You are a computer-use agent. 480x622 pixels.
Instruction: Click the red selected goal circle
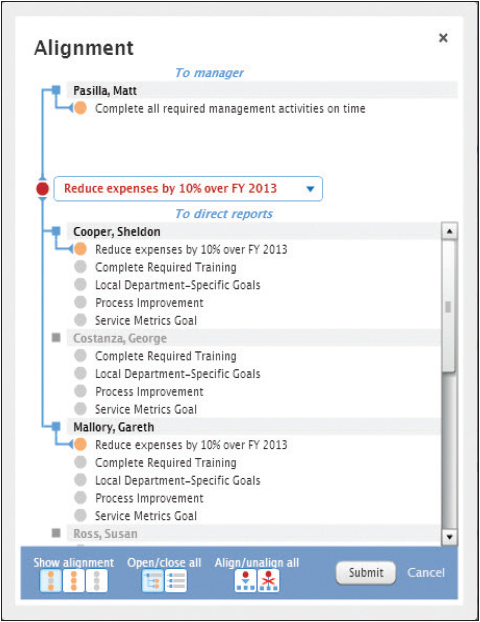(42, 189)
